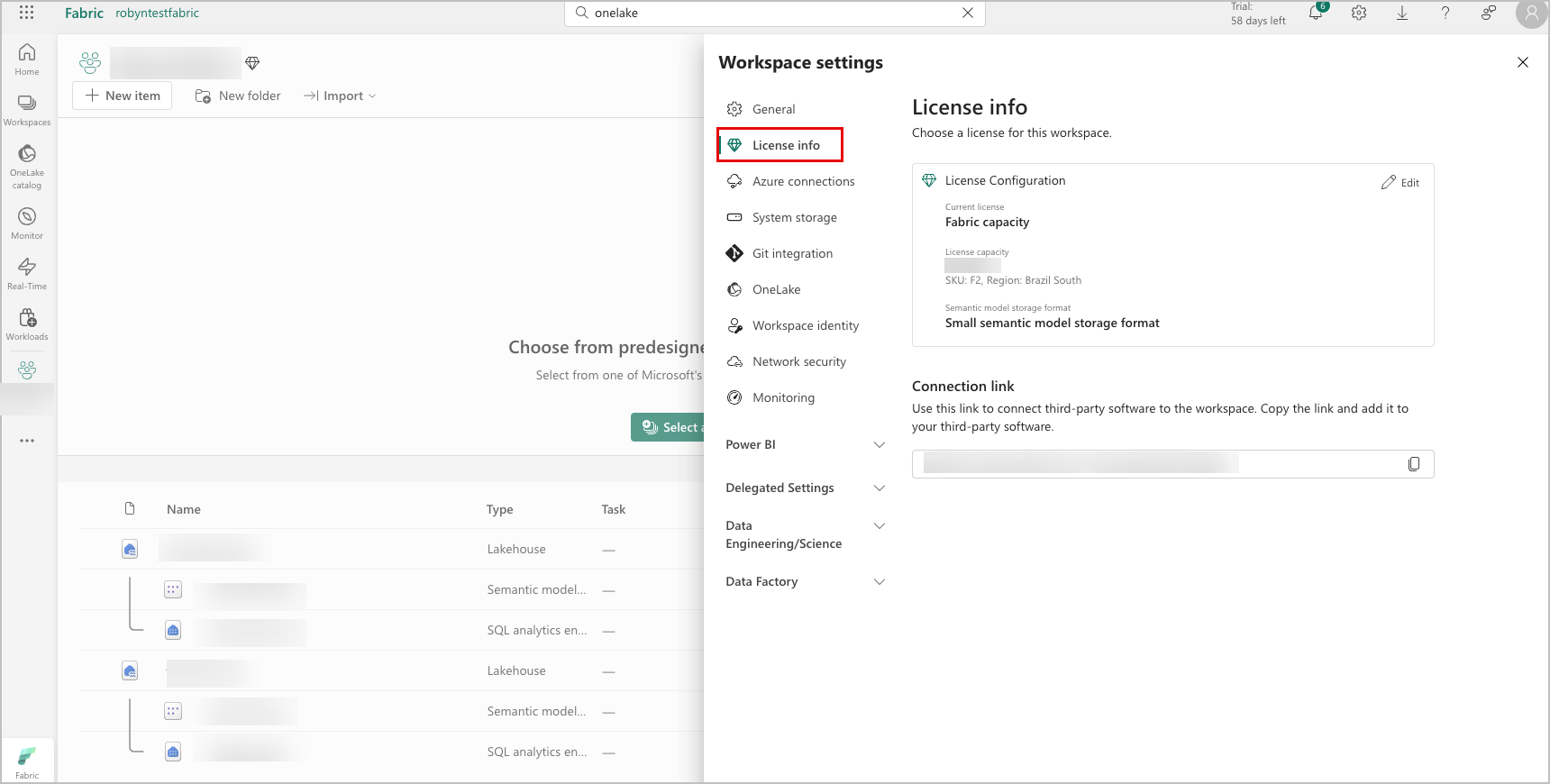Sort by Type column header
Image resolution: width=1550 pixels, height=784 pixels.
(x=500, y=509)
